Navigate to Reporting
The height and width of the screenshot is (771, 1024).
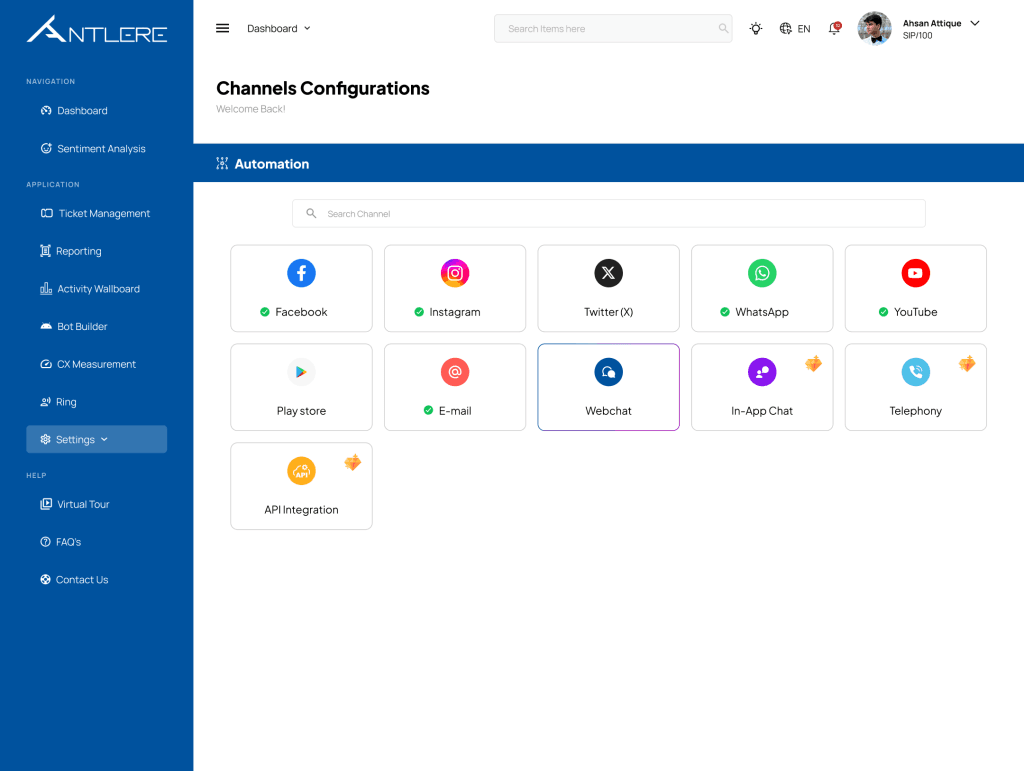[71, 251]
